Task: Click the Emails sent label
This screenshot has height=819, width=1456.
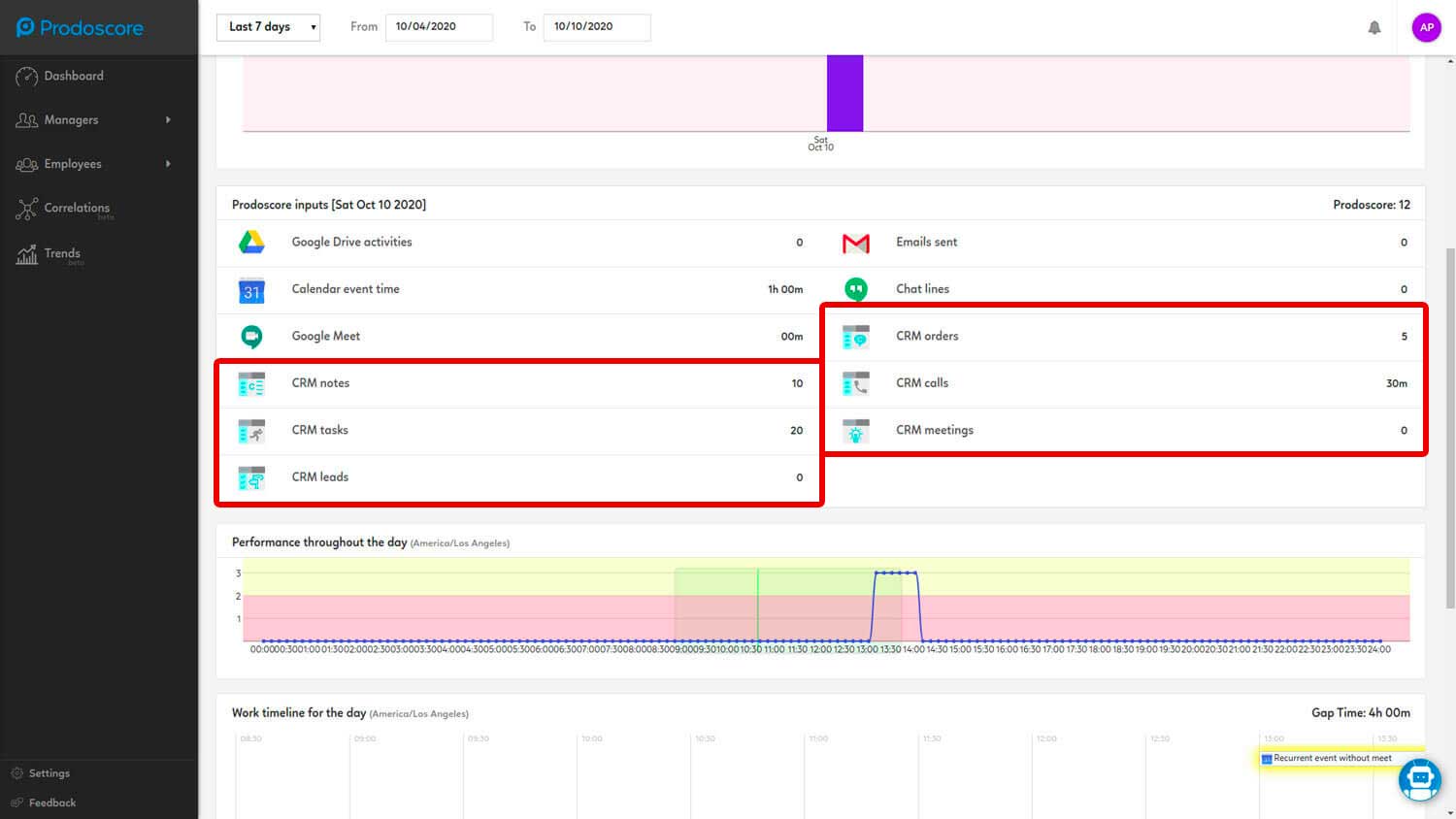Action: click(926, 243)
